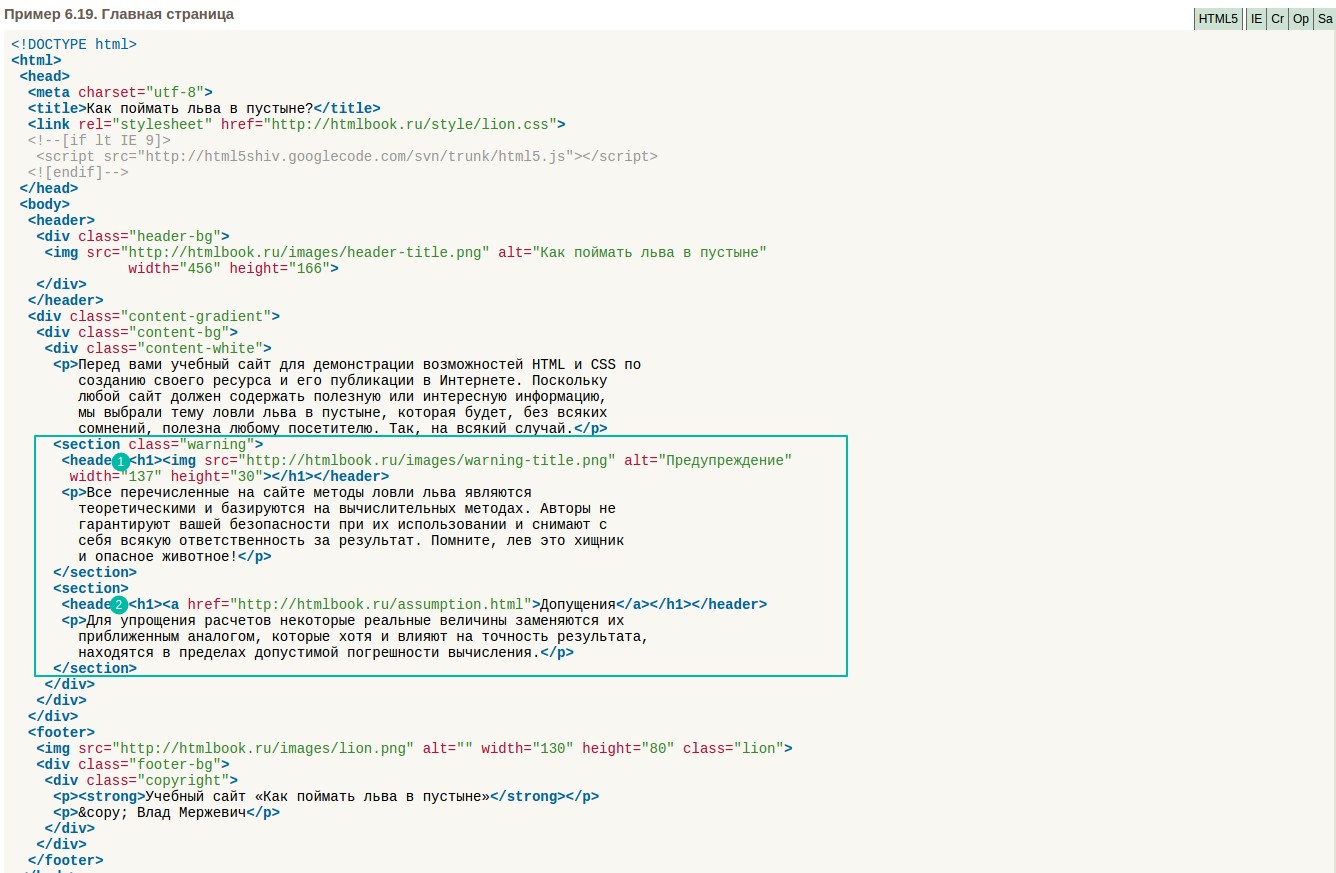Click the width="456" height="166" line

pos(234,268)
